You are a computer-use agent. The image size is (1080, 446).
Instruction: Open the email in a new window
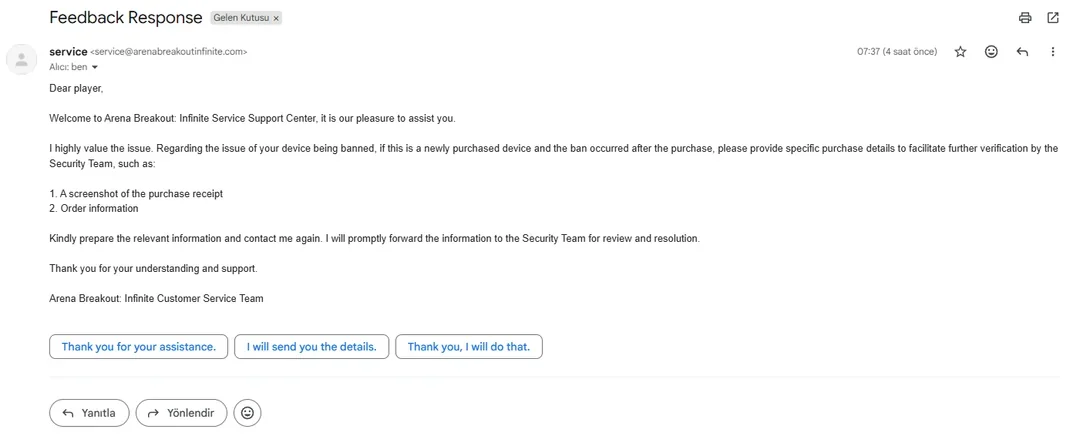click(x=1052, y=18)
